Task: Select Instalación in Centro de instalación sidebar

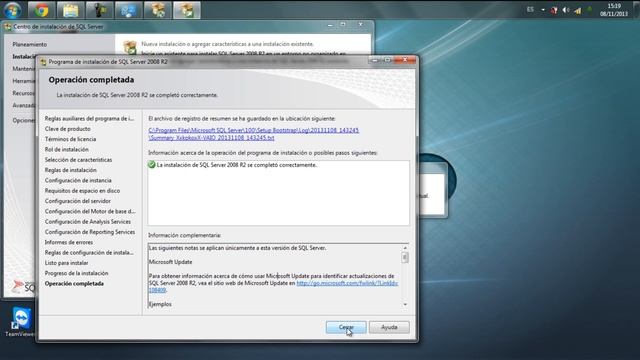Action: 24,56
